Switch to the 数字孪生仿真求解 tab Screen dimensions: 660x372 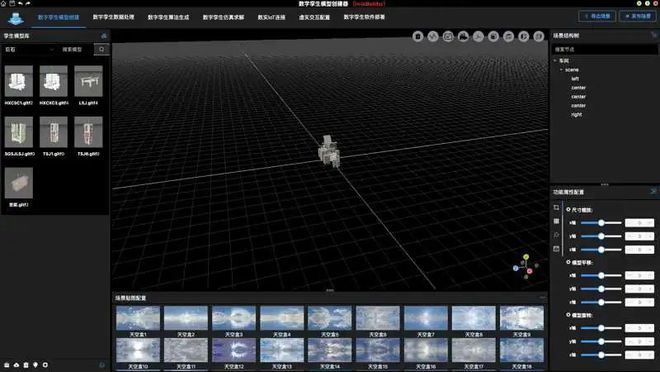(224, 17)
